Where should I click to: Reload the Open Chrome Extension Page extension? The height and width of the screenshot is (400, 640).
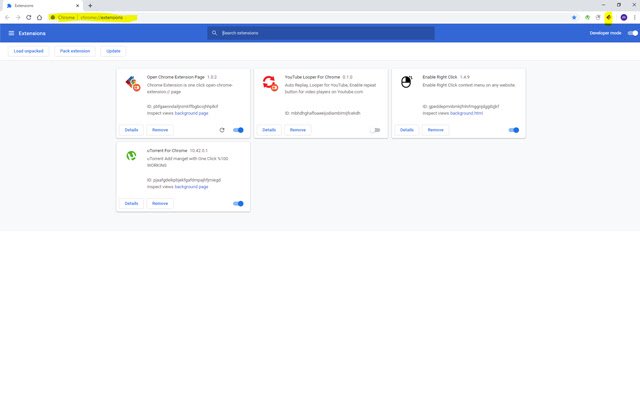[222, 130]
